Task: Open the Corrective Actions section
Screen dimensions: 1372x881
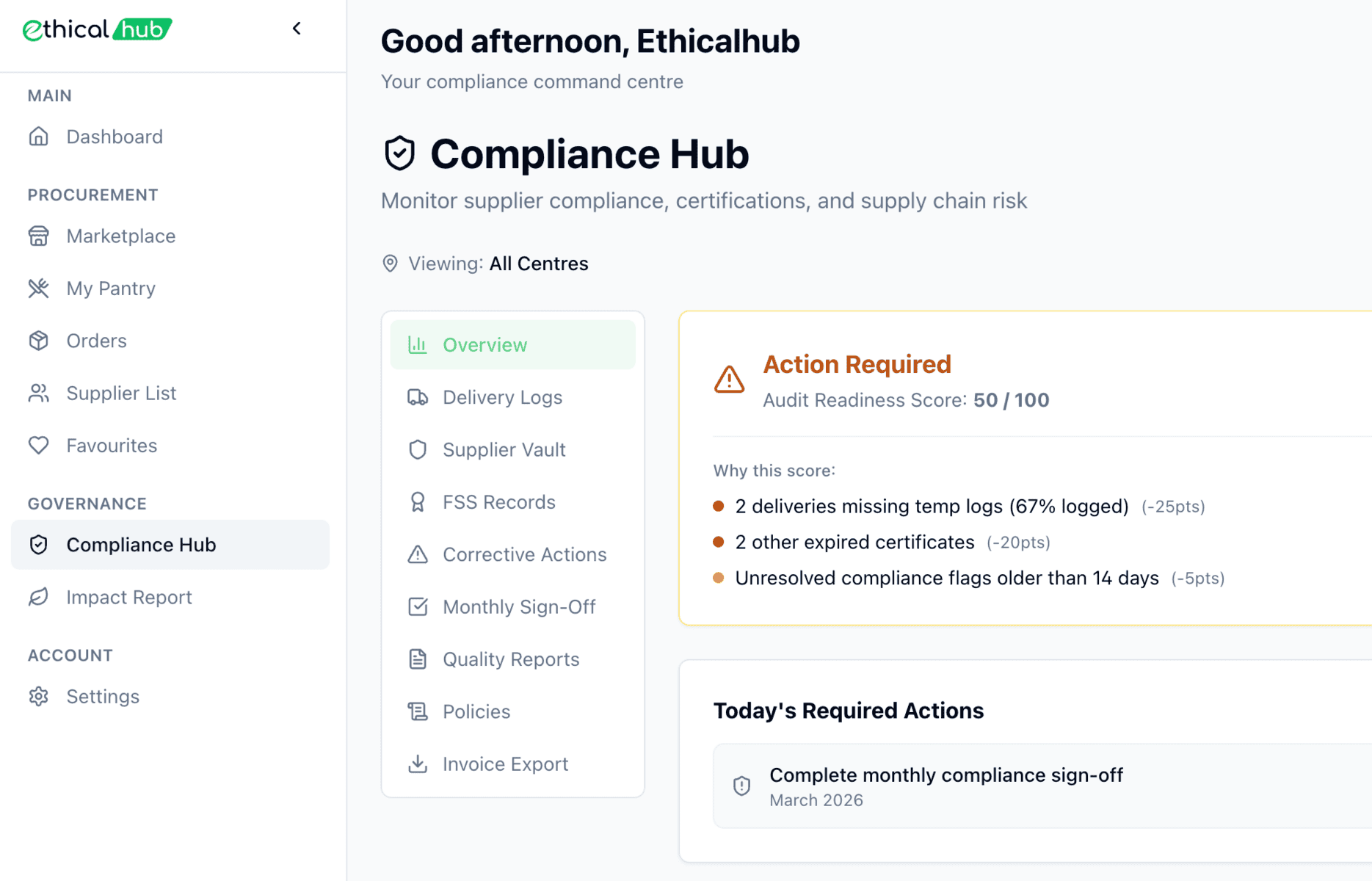Action: point(524,554)
